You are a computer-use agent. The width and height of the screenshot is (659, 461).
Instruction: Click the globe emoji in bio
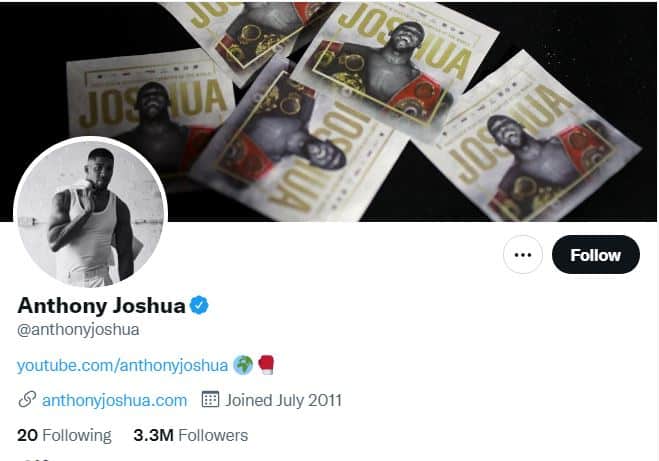243,365
